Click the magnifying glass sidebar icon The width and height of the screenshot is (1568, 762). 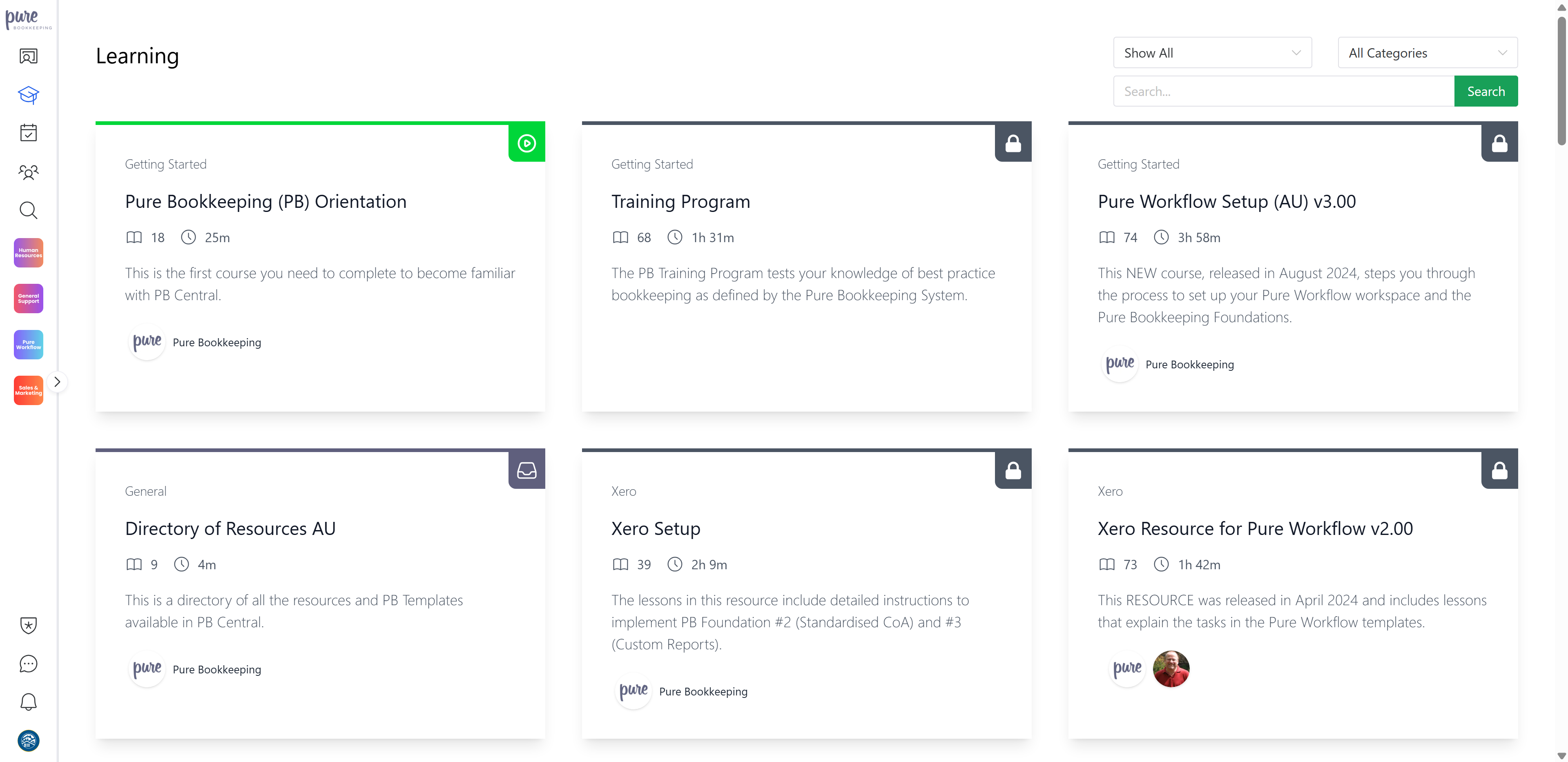(28, 211)
